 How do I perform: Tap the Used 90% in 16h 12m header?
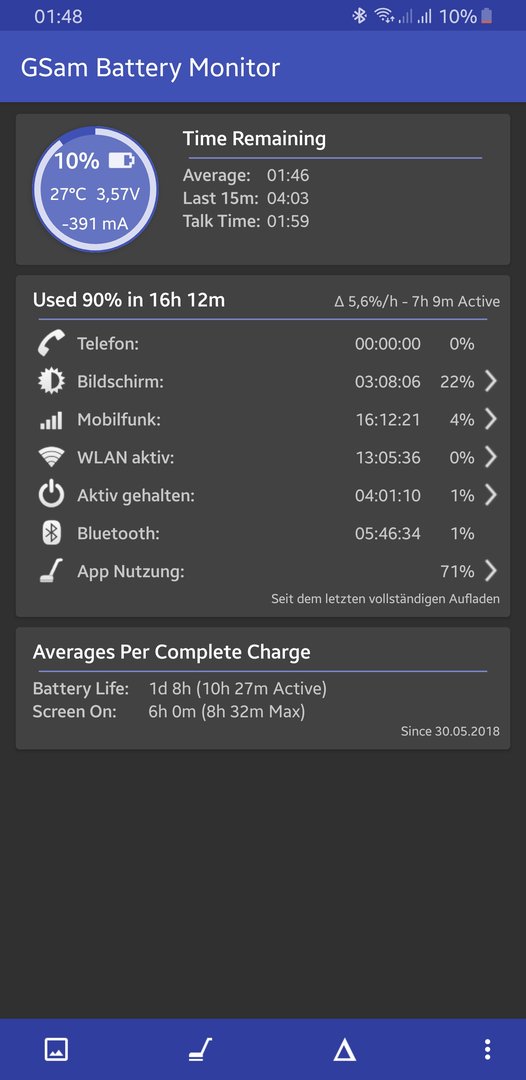point(129,300)
